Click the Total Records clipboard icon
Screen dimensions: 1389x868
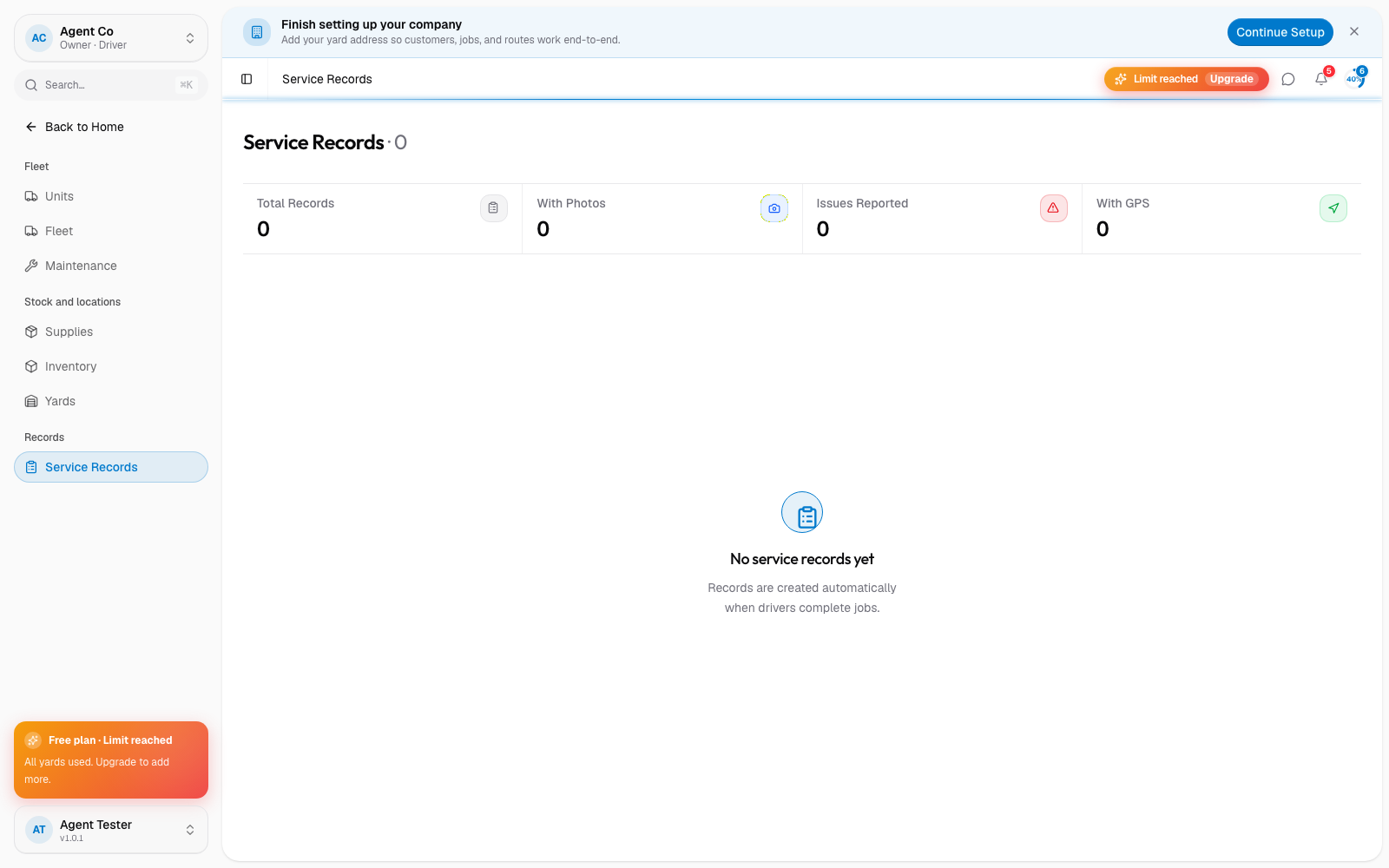(x=493, y=208)
